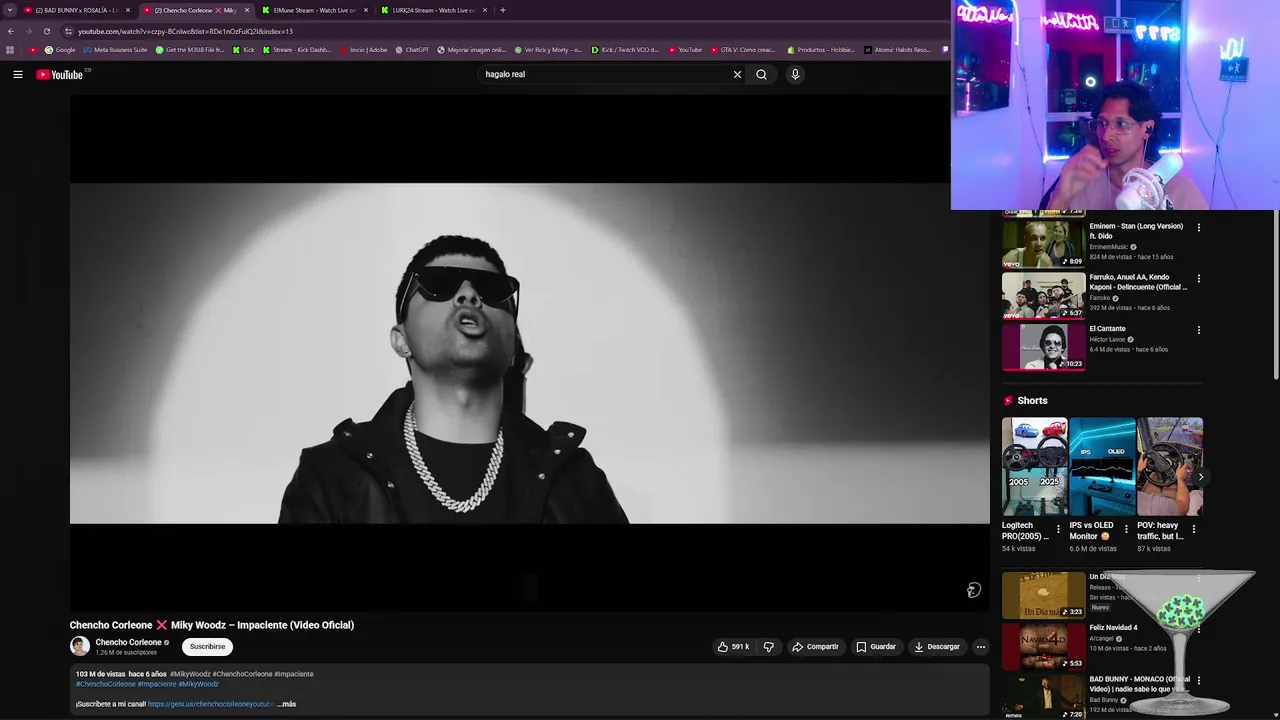
Task: Open options for Farruko Delincuente video
Action: tap(1198, 278)
